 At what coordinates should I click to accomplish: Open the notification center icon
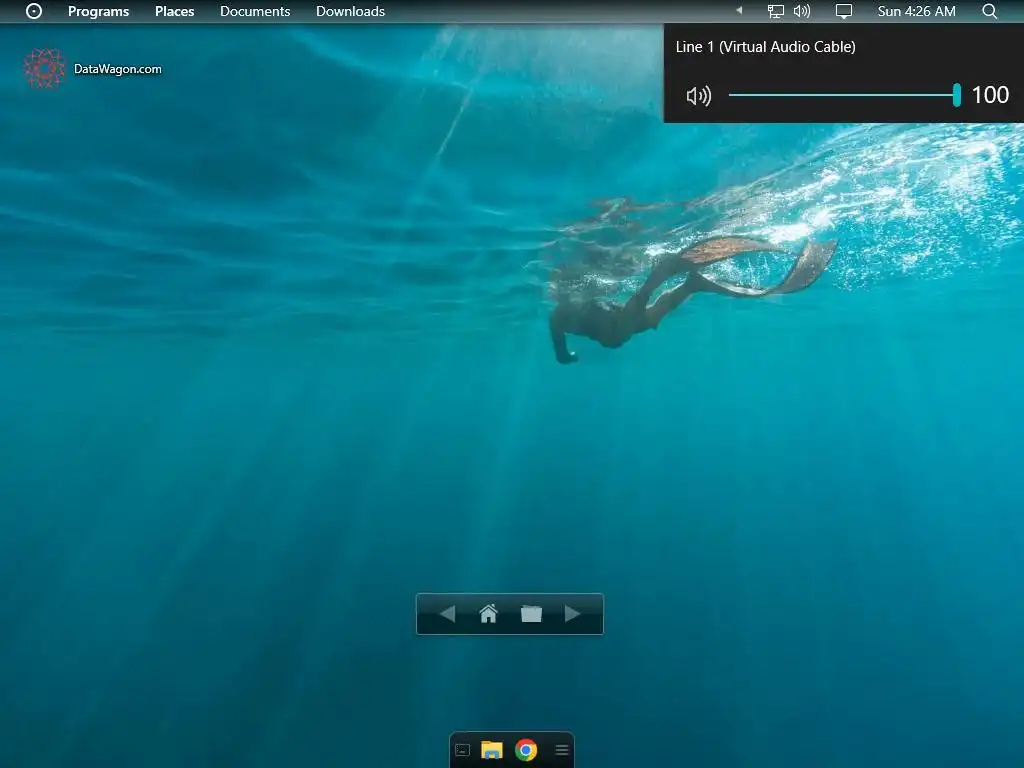[844, 12]
